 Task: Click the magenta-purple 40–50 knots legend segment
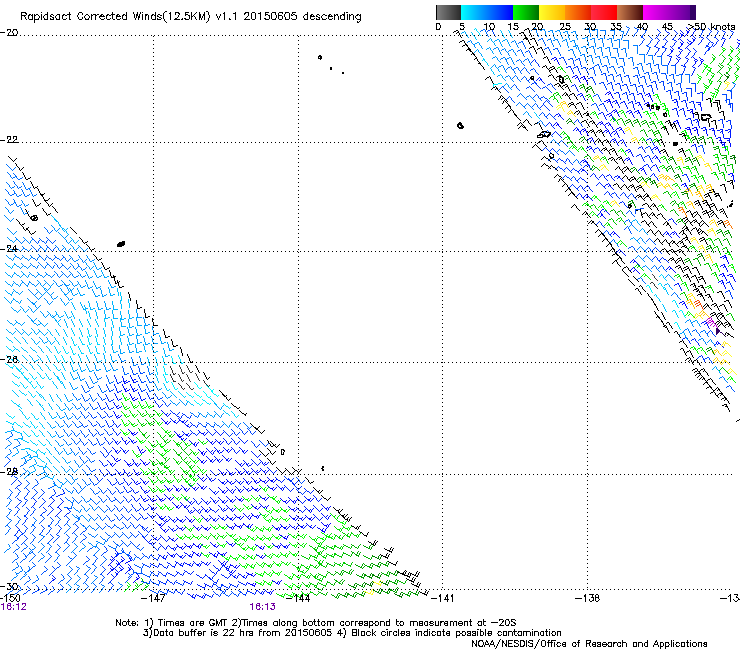pos(669,12)
